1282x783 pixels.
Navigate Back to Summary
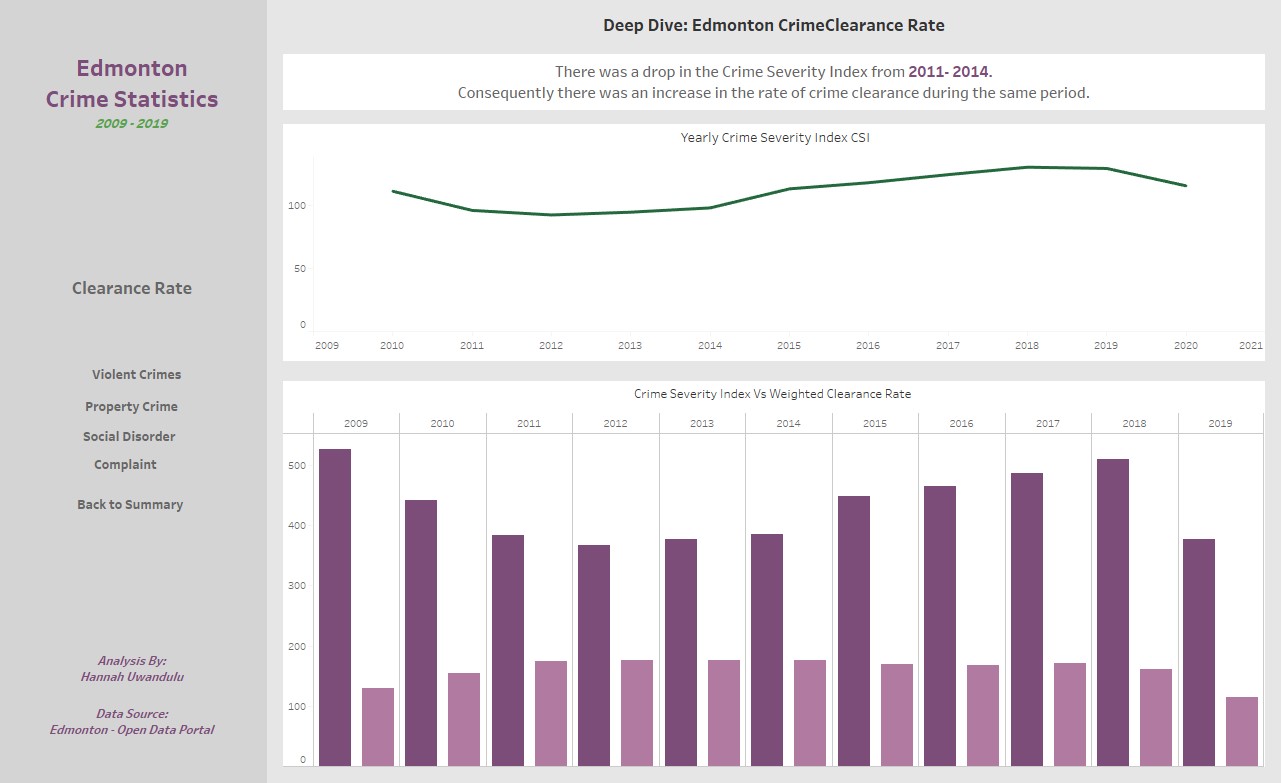tap(131, 504)
